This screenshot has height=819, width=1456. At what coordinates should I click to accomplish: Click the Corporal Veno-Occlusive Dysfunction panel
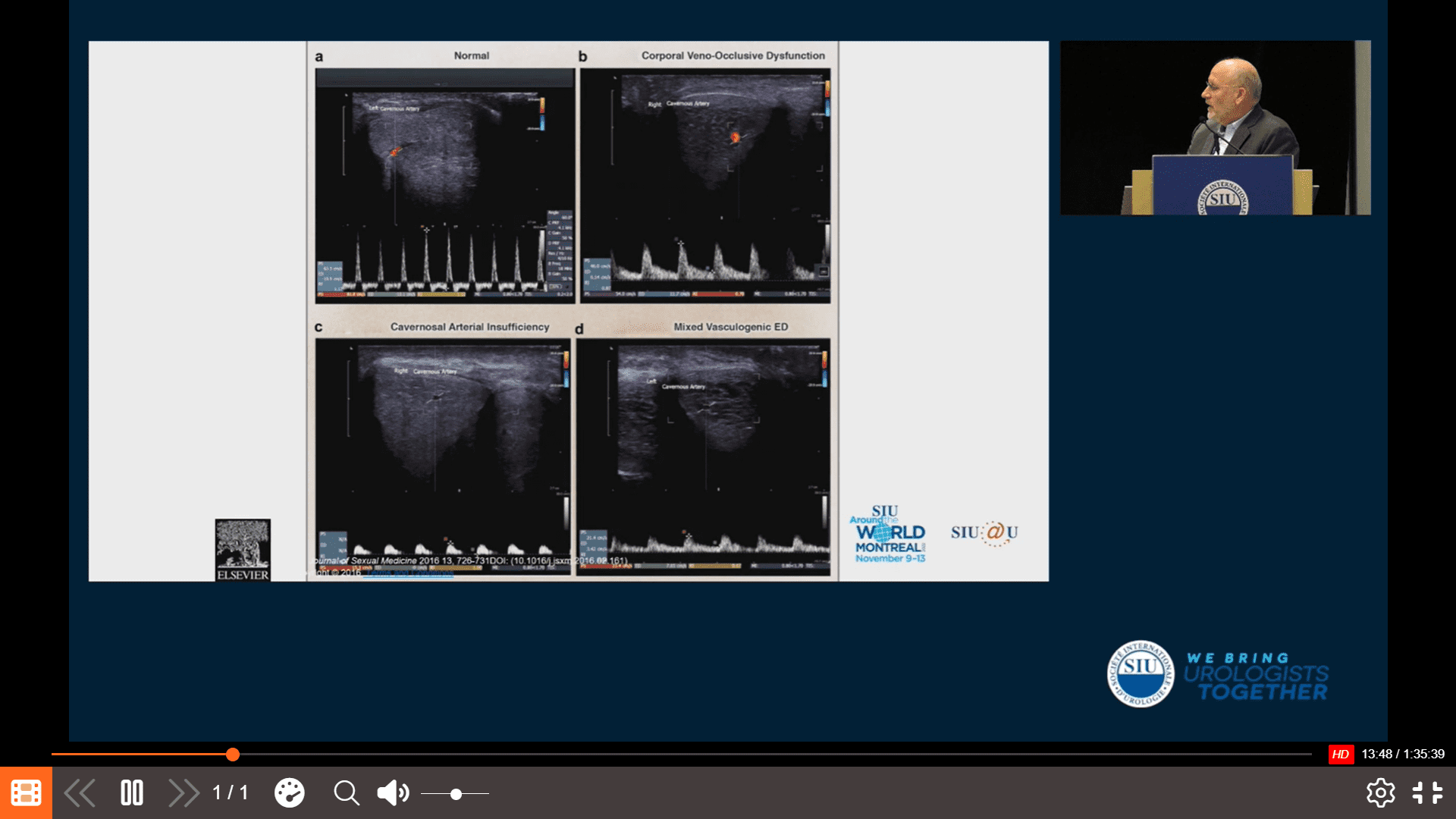click(705, 186)
